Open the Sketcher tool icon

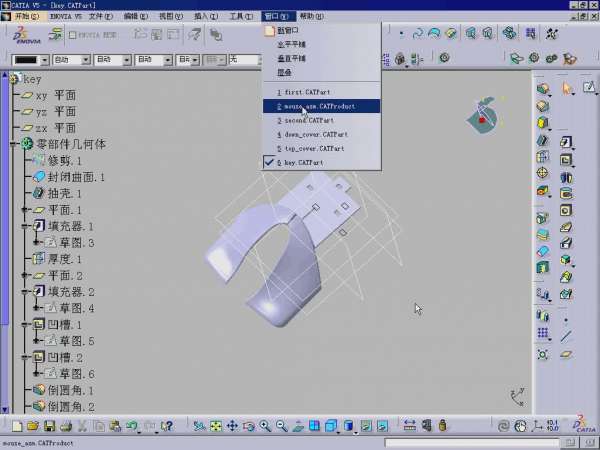(x=590, y=88)
